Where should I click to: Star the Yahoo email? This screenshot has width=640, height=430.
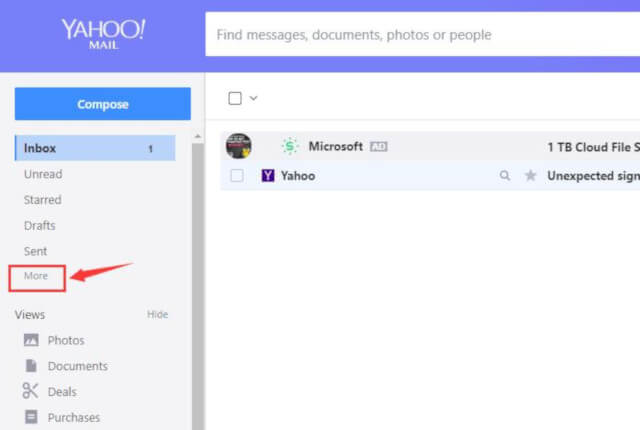(x=530, y=176)
